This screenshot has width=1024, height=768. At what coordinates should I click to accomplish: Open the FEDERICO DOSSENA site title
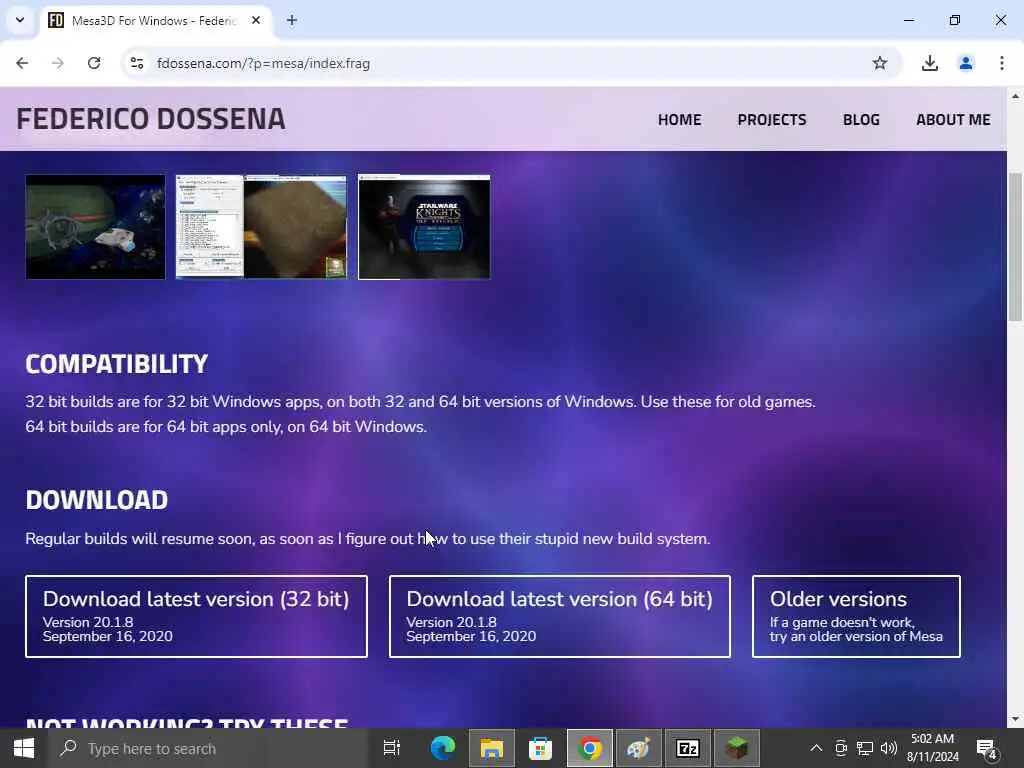[x=151, y=119]
